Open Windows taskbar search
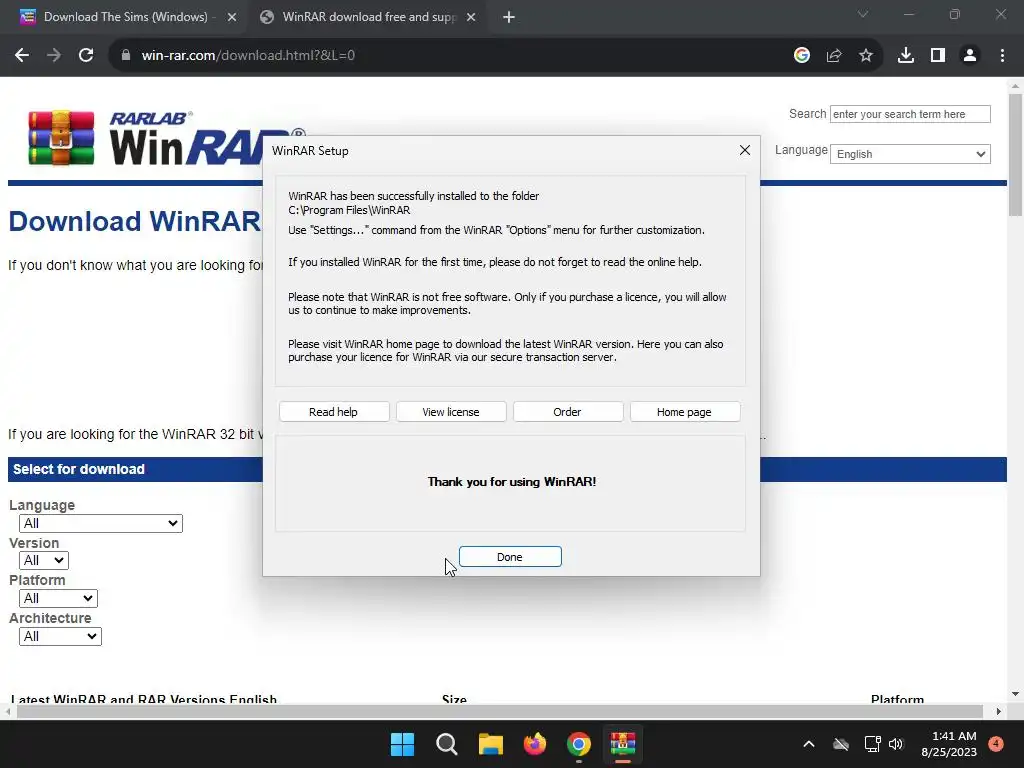1024x768 pixels. pos(447,744)
